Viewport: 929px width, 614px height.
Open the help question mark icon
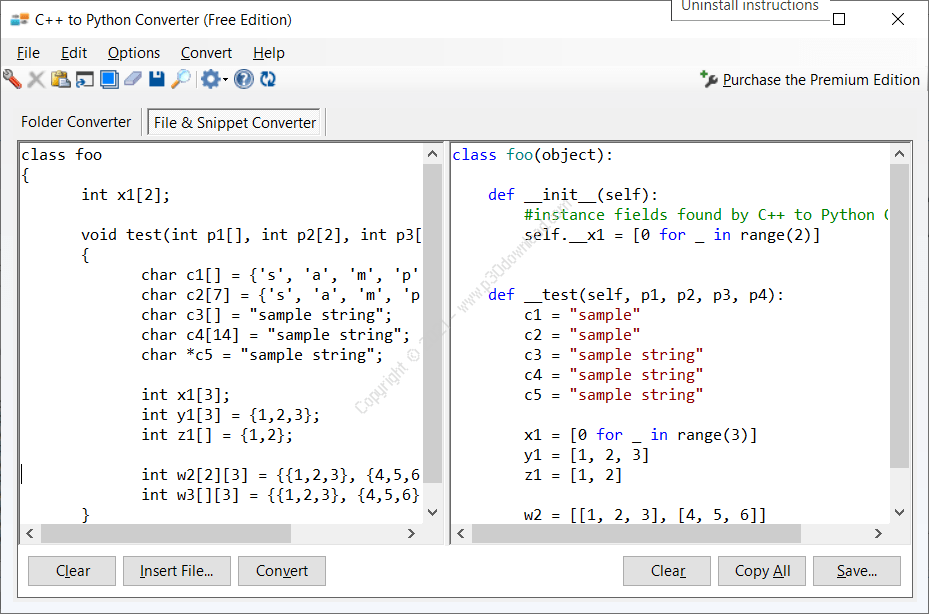pos(243,78)
